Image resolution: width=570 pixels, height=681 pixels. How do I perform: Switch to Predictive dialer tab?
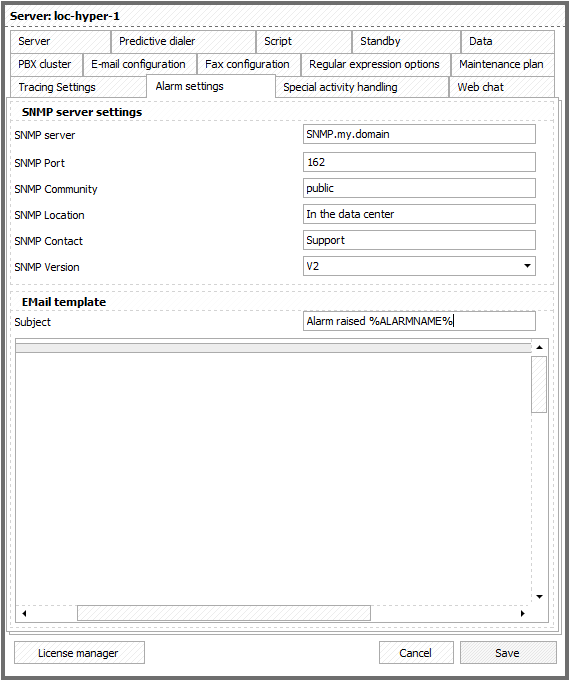(x=183, y=42)
